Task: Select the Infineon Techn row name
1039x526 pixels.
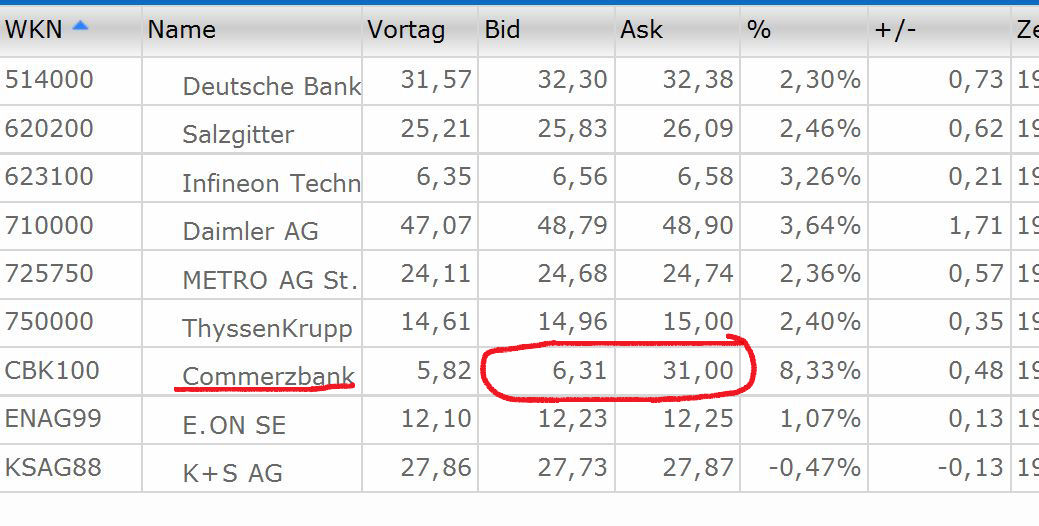Action: (x=271, y=183)
